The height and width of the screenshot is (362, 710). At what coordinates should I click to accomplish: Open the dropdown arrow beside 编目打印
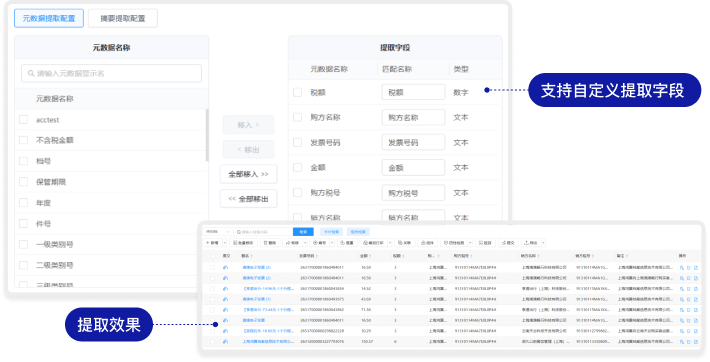(390, 243)
